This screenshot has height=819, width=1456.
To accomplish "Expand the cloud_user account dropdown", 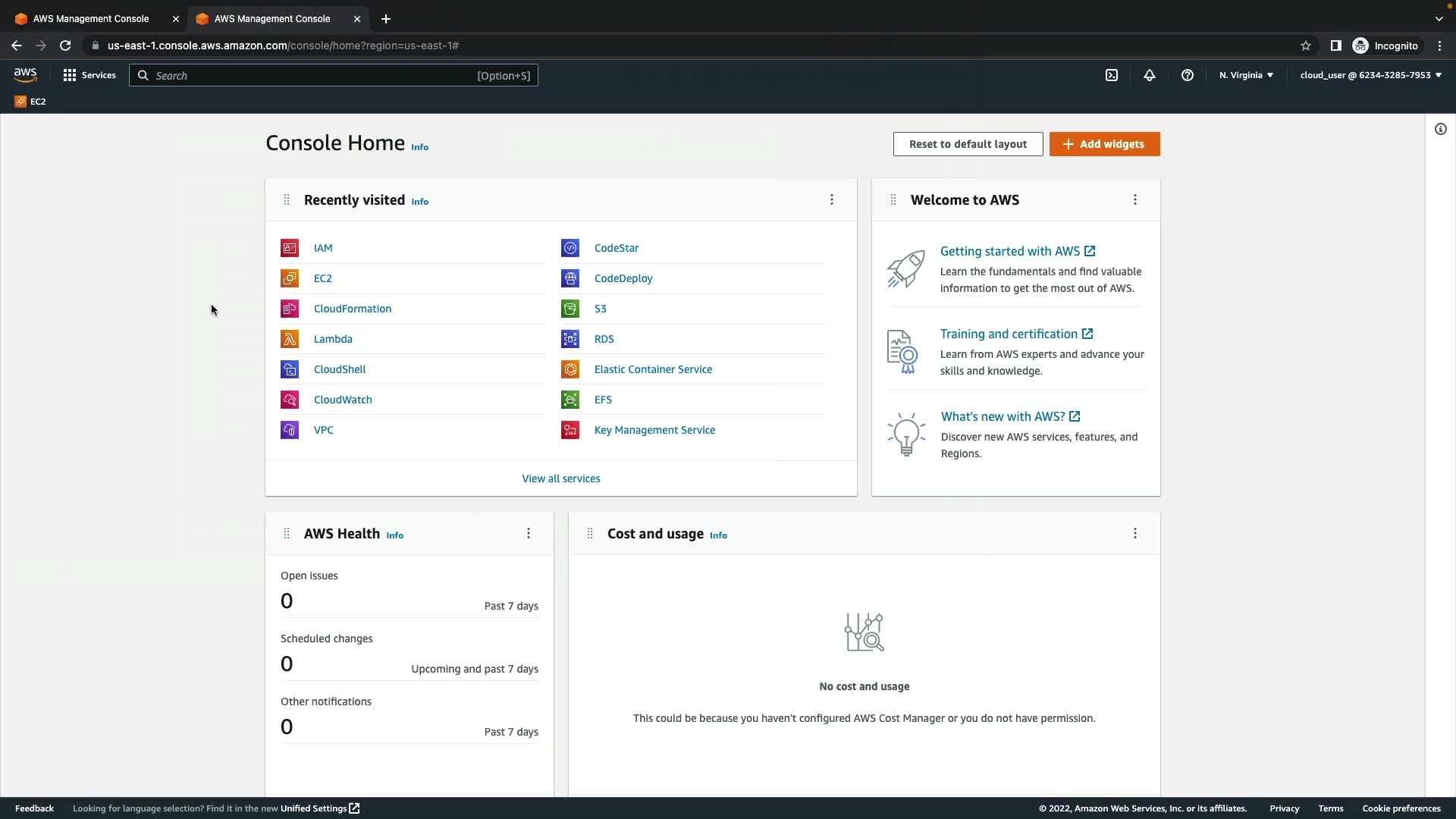I will click(1370, 75).
